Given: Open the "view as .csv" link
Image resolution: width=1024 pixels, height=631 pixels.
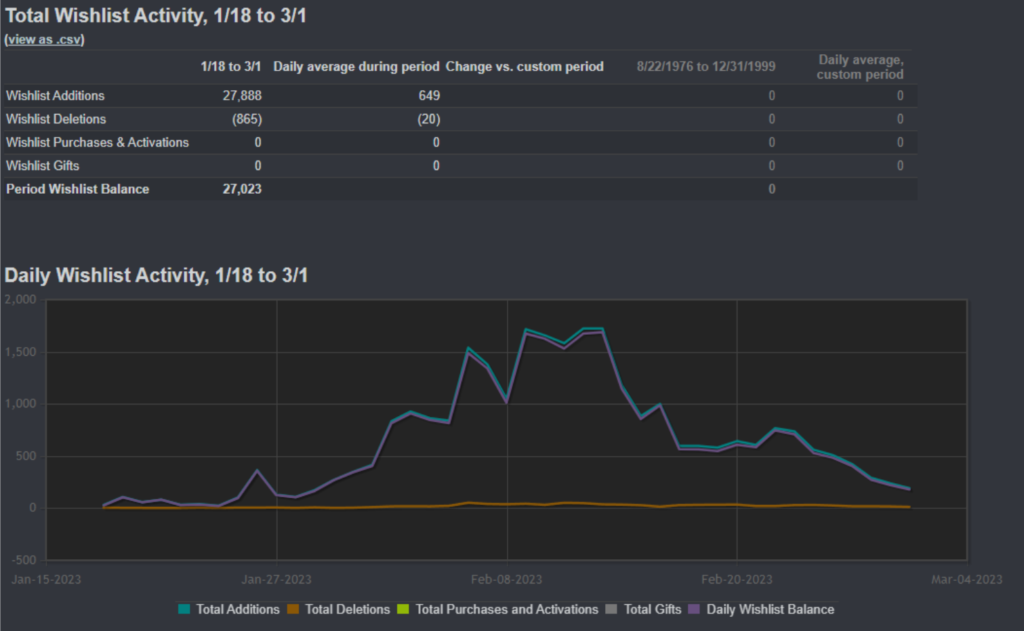Looking at the screenshot, I should 44,39.
